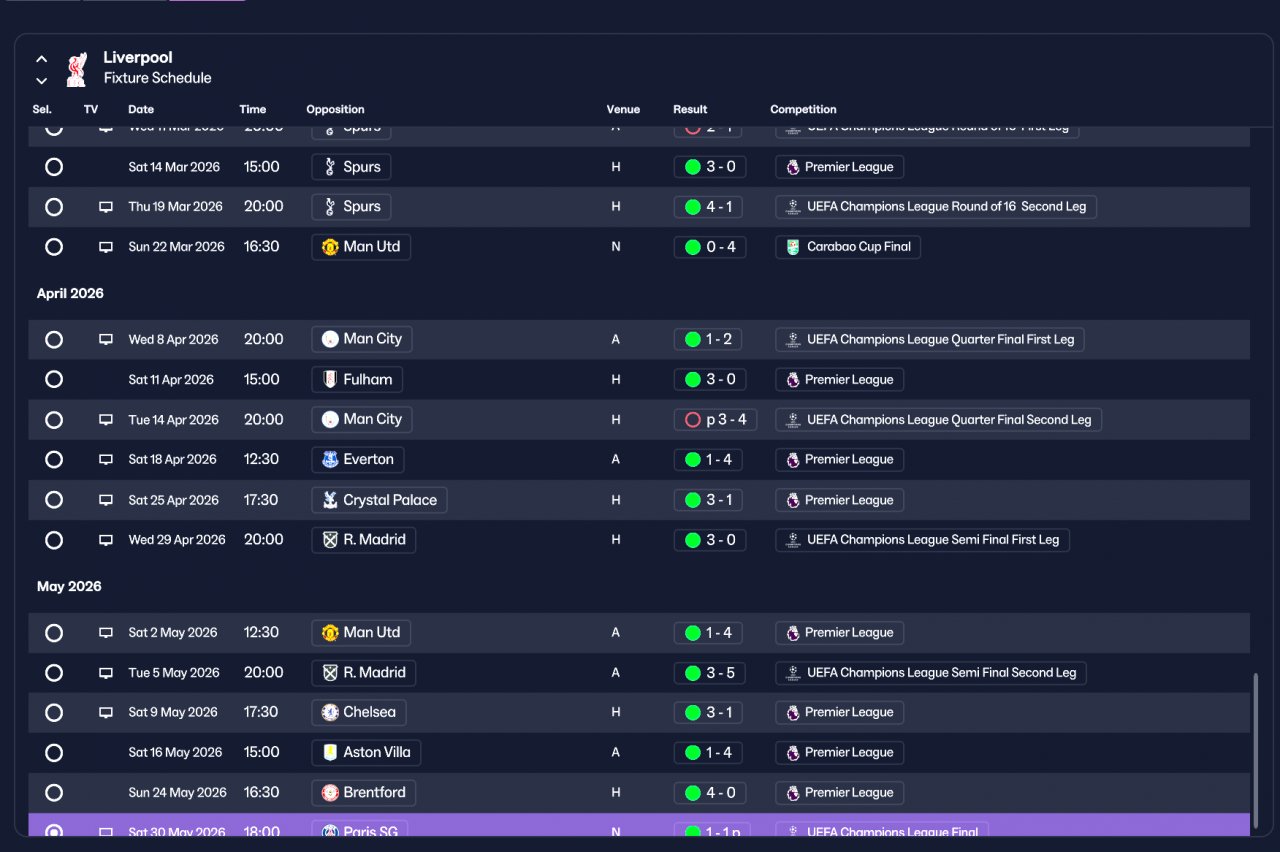1280x852 pixels.
Task: Click TV icon on Everton fixture row
Action: (x=106, y=460)
